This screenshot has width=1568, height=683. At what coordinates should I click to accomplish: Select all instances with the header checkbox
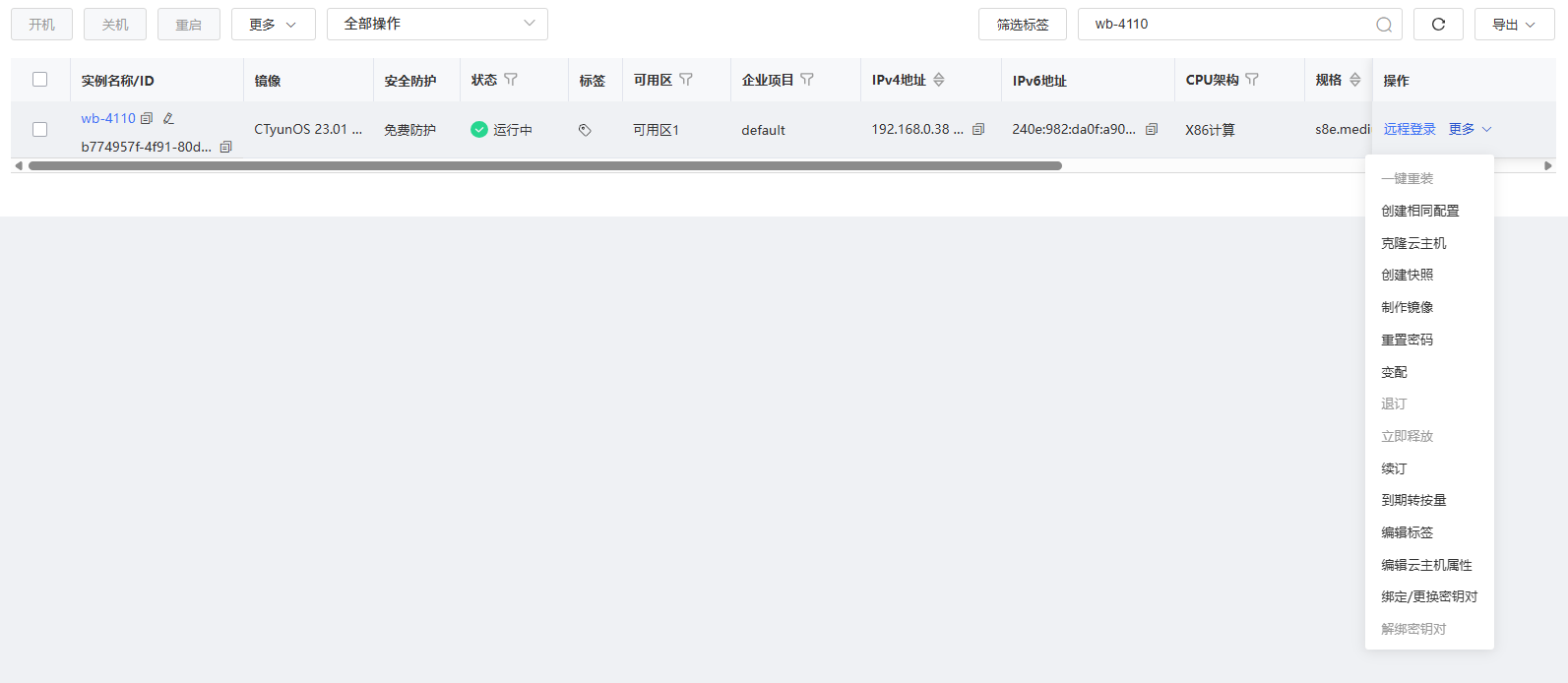pyautogui.click(x=40, y=80)
